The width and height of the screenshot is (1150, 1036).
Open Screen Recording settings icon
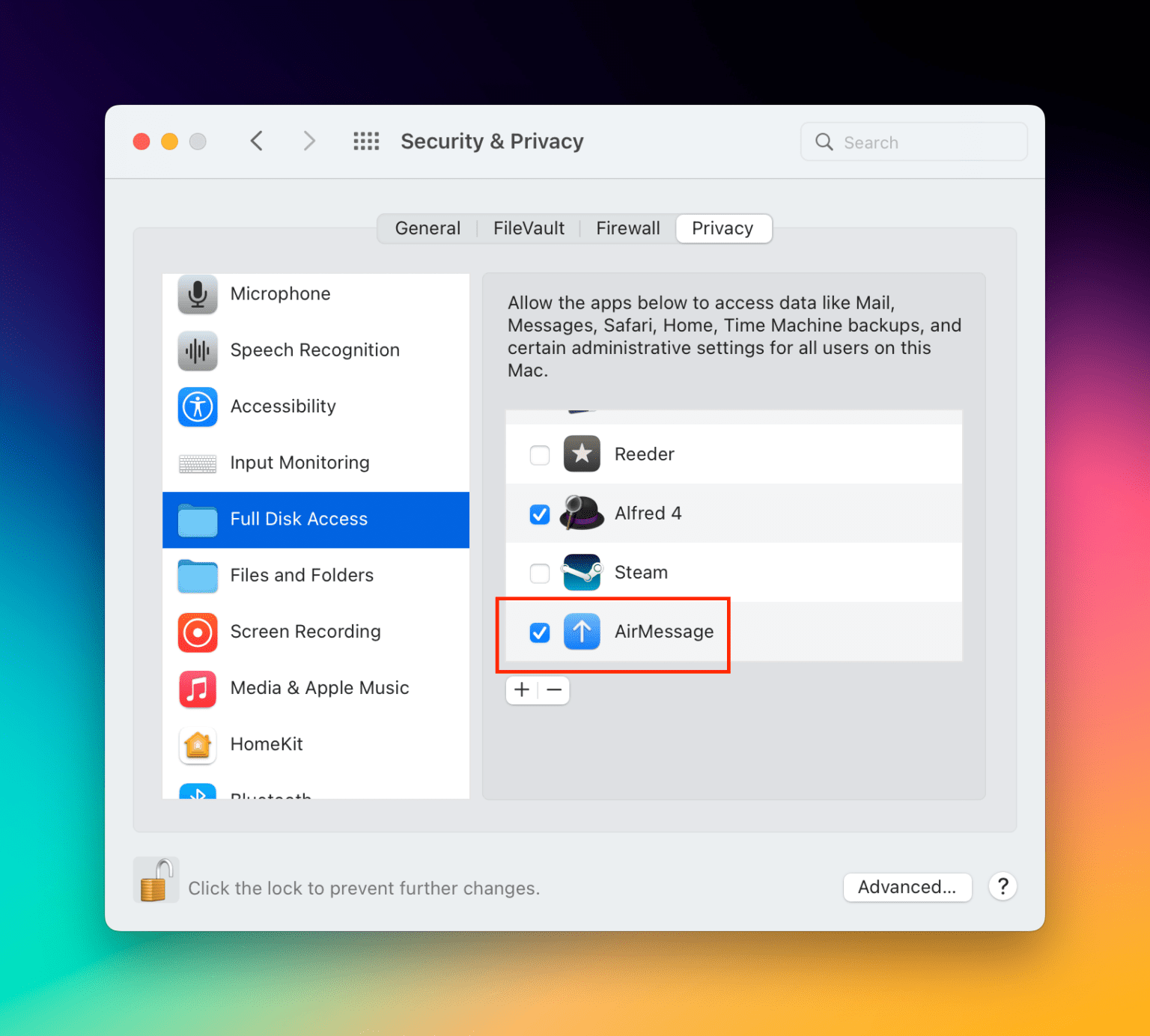click(197, 633)
